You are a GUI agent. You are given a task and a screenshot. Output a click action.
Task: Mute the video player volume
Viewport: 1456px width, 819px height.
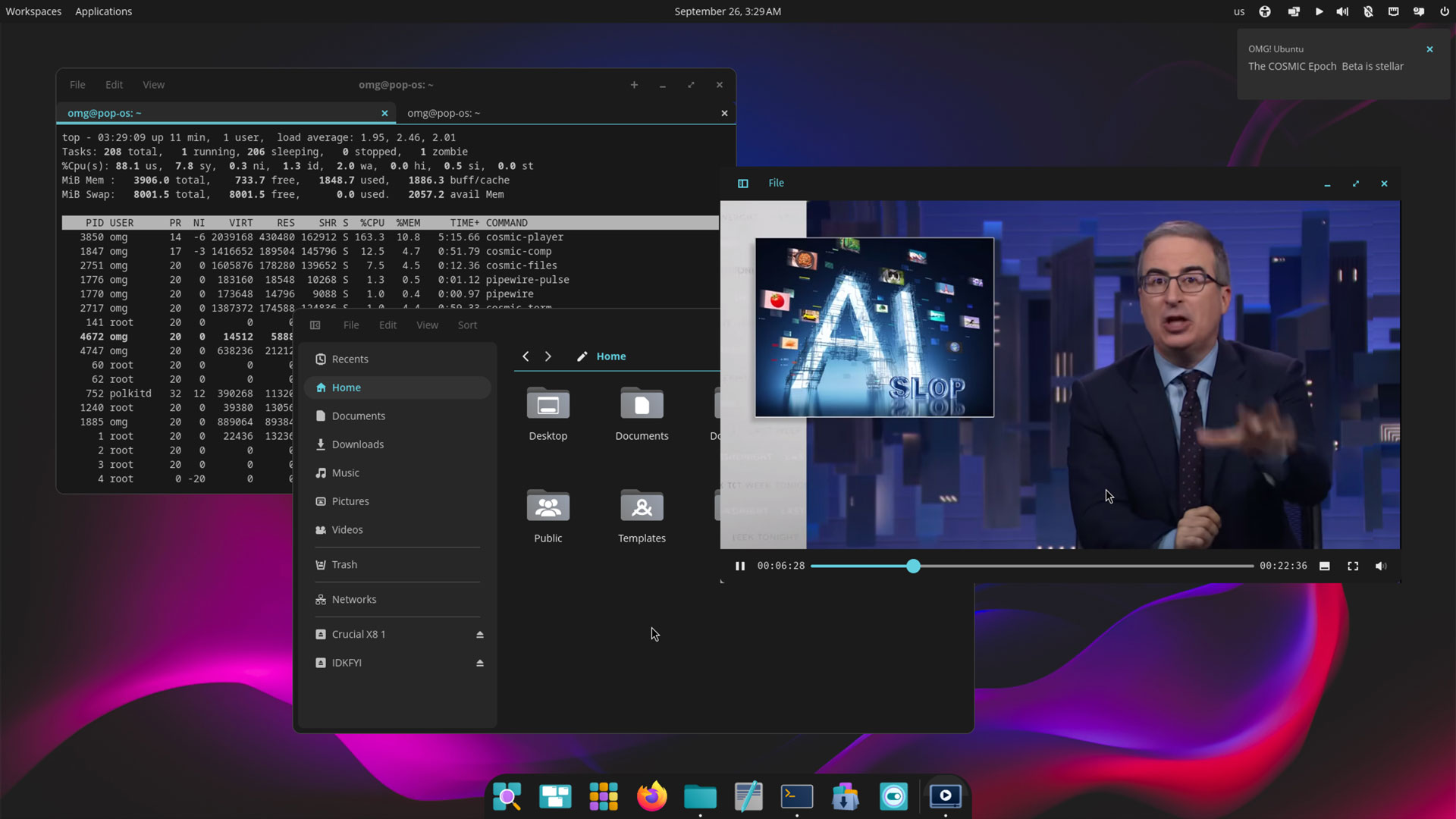click(1380, 566)
